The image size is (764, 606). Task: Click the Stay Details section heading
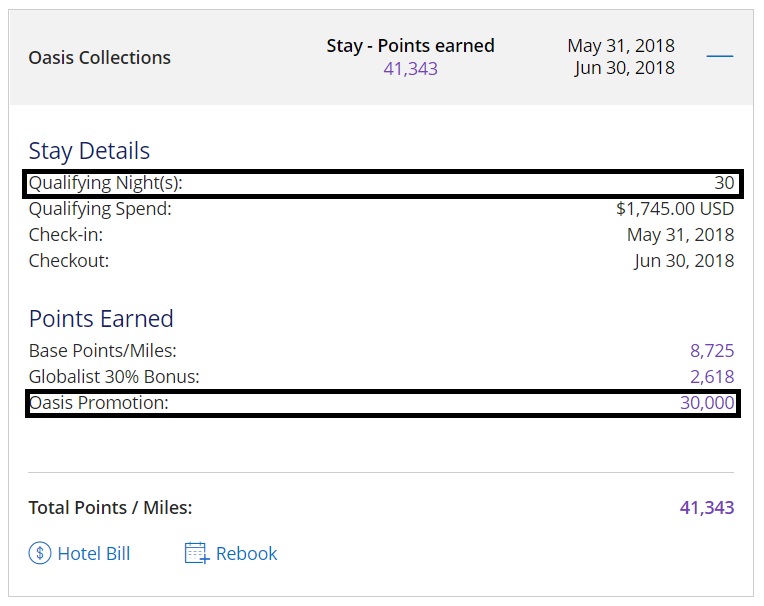[x=89, y=151]
